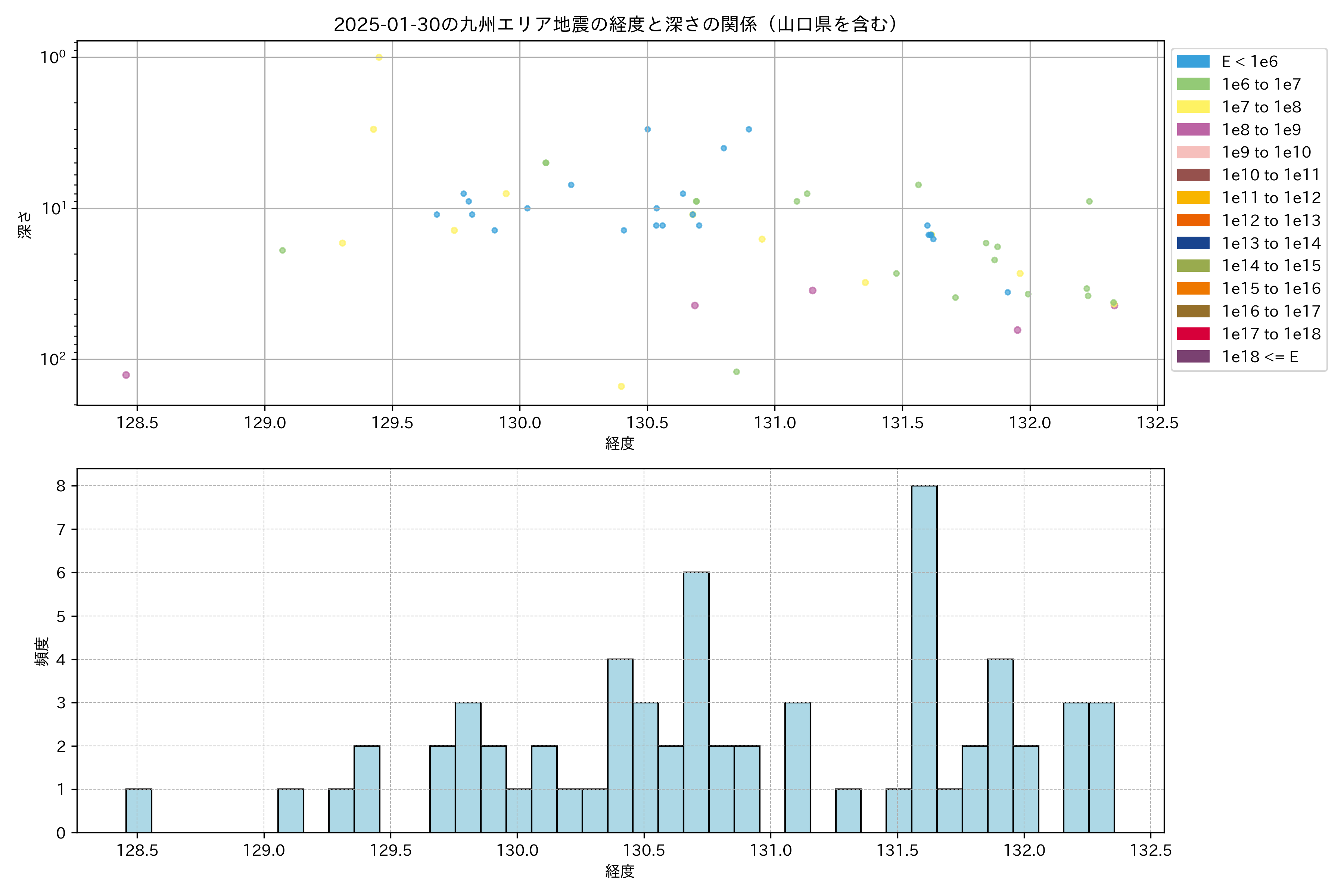
Task: Click the rightmost histogram bar
Action: pos(1101,767)
